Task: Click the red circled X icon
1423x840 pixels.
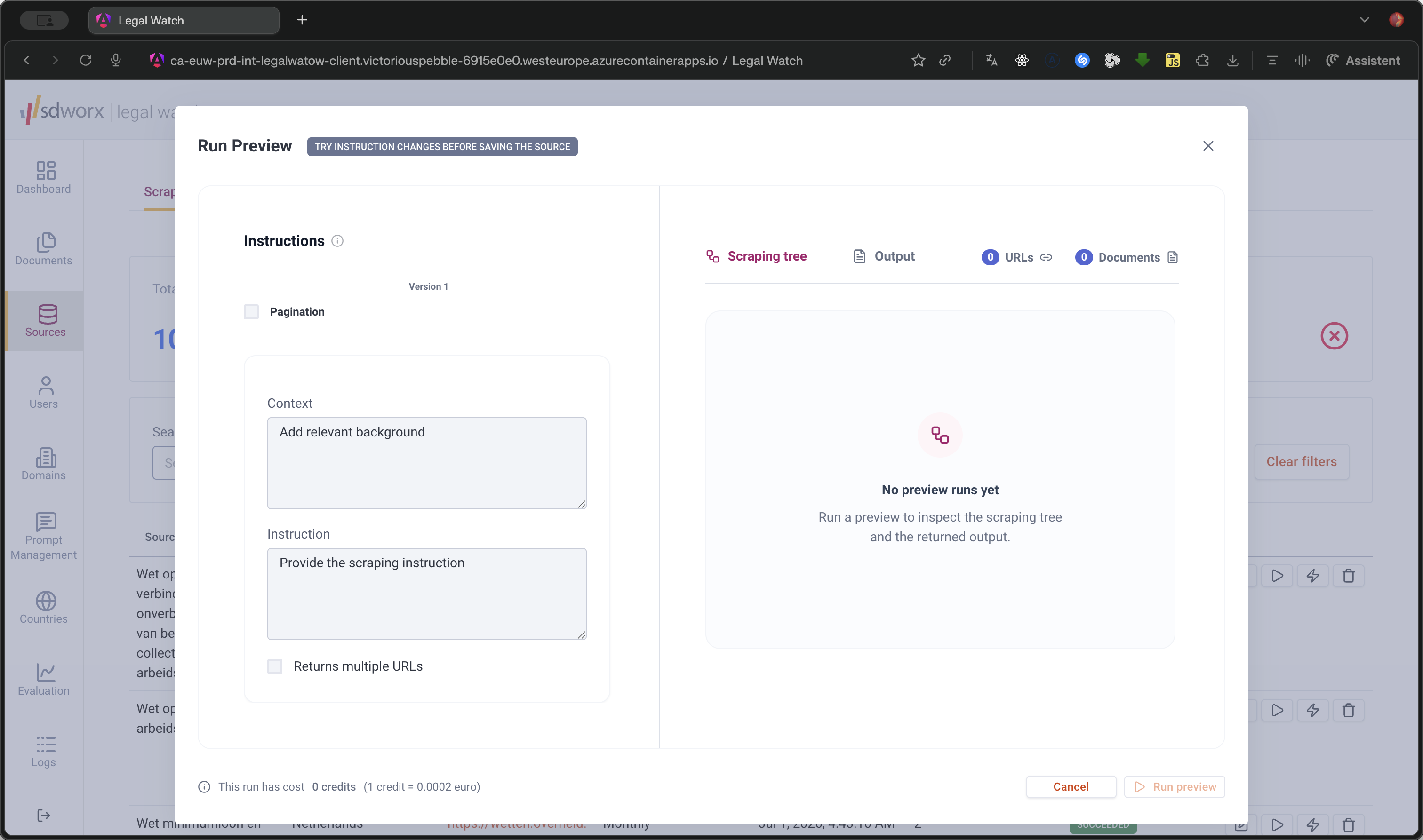Action: click(1334, 336)
